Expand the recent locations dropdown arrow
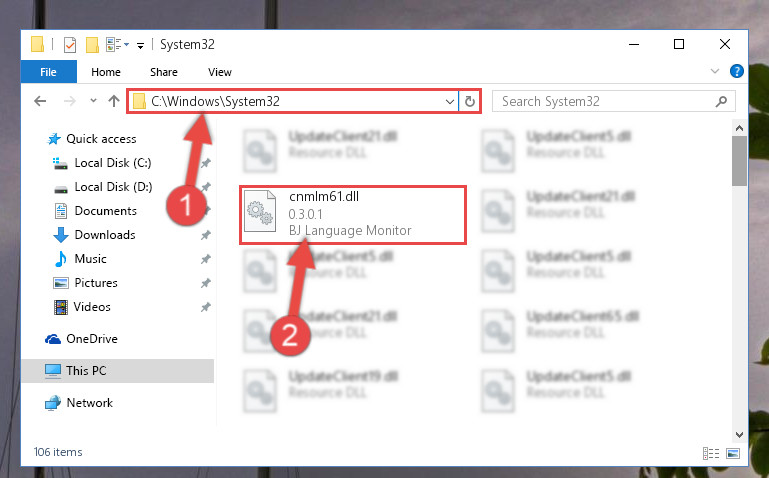The width and height of the screenshot is (769, 478). tap(93, 101)
